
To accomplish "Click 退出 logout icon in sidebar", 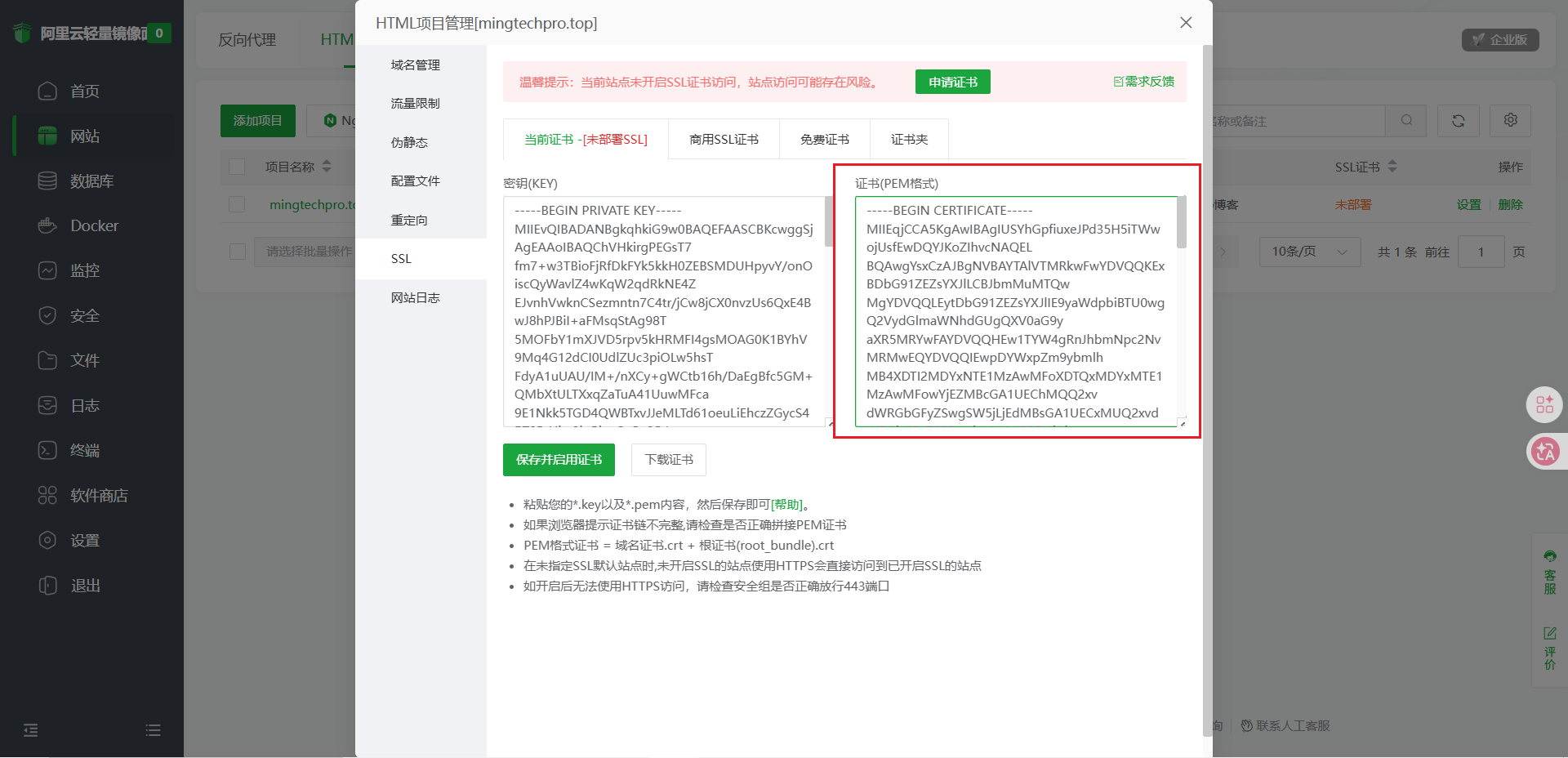I will [x=47, y=585].
